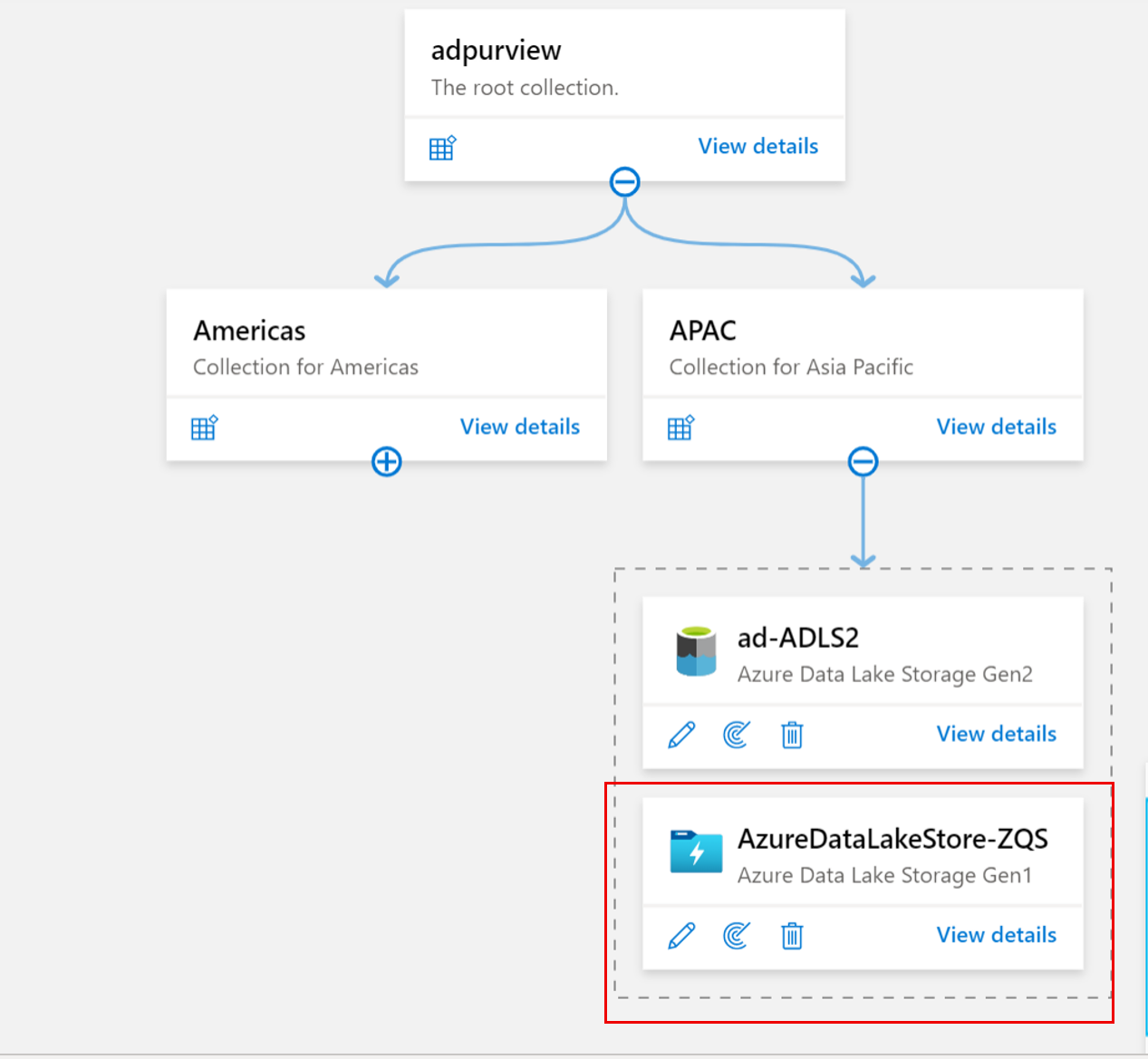Collapse the APAC collection node
The height and width of the screenshot is (1059, 1148).
coord(863,462)
